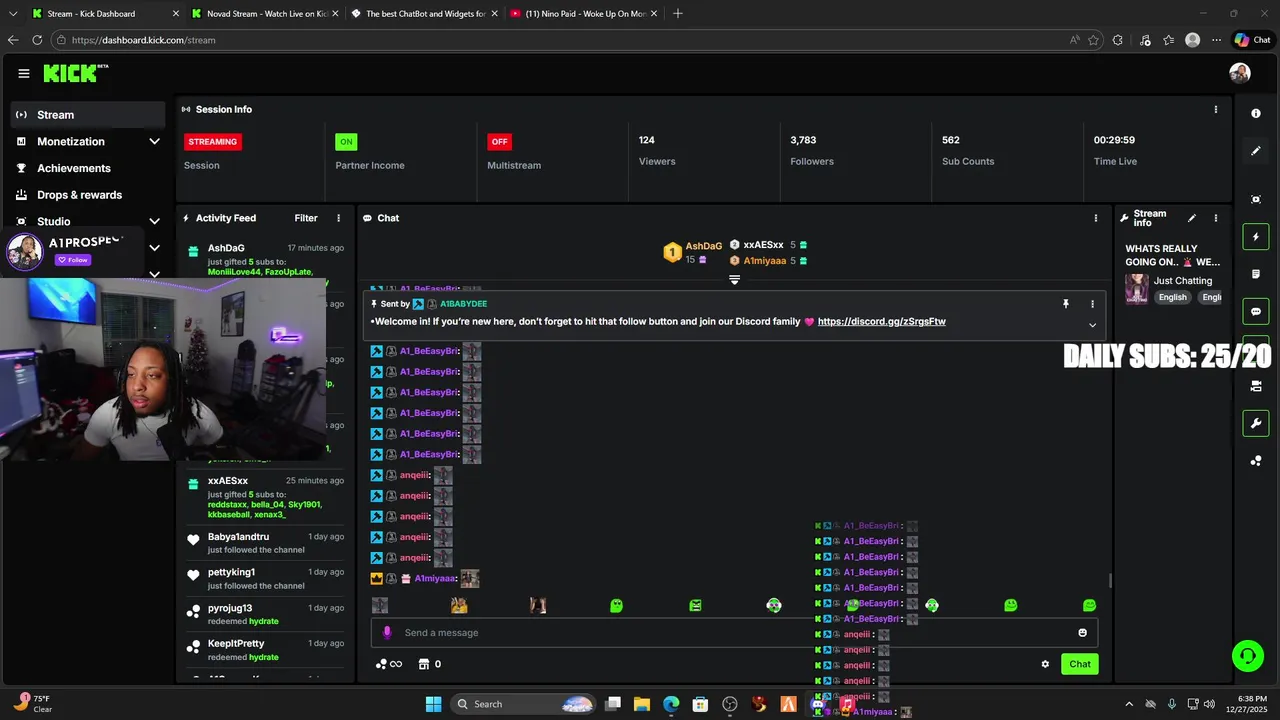Open OBS Studio from taskbar
The width and height of the screenshot is (1280, 720).
pyautogui.click(x=730, y=704)
